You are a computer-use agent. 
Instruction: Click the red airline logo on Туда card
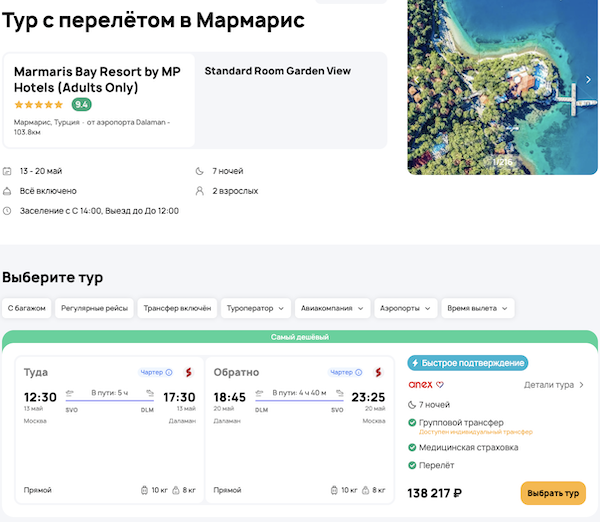coord(187,373)
